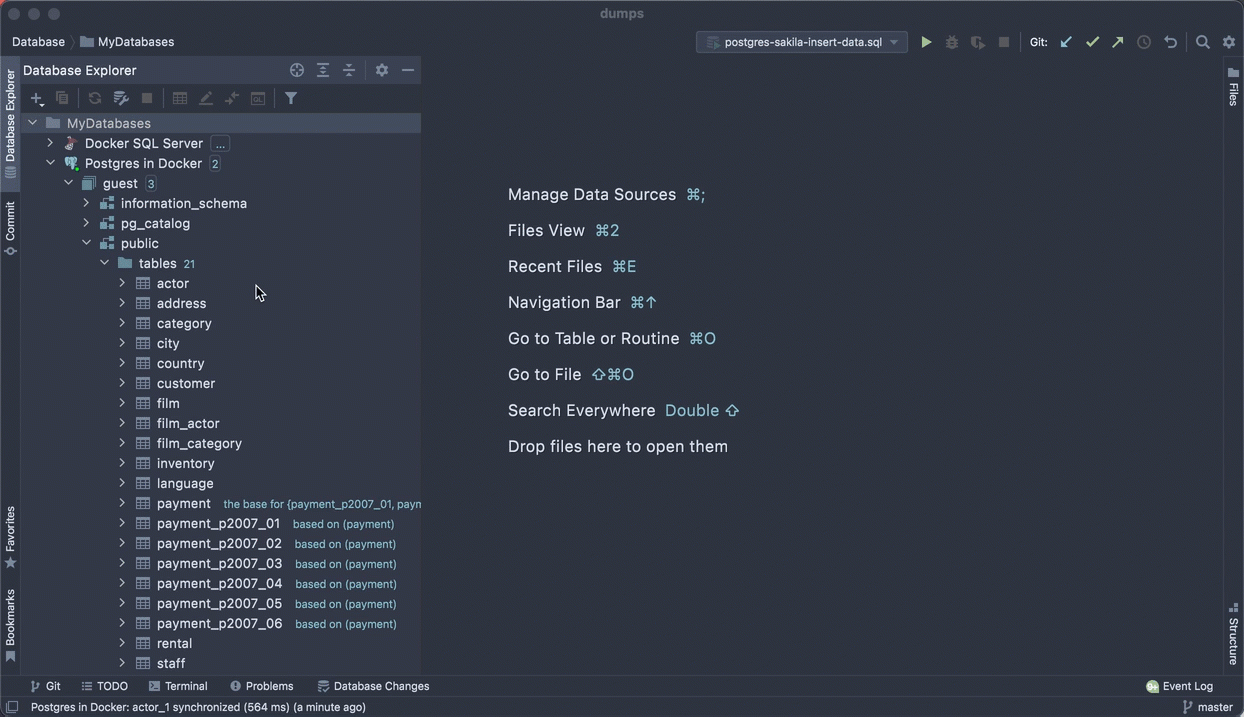Click the Git Commit checkmark

[1092, 42]
